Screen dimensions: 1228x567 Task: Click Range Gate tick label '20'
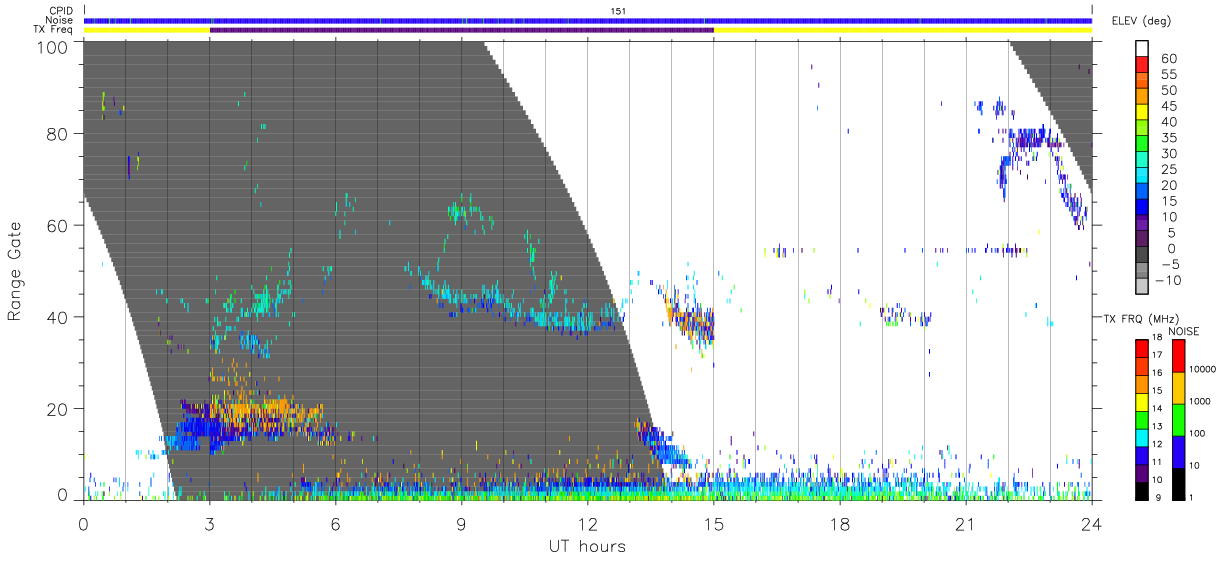point(58,408)
